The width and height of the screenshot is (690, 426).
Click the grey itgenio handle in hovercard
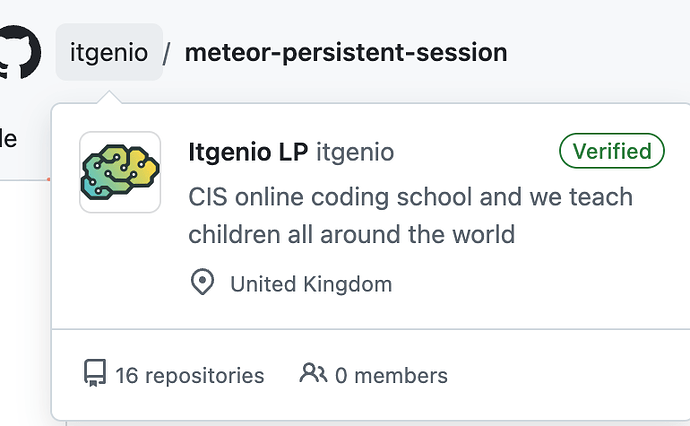click(355, 152)
